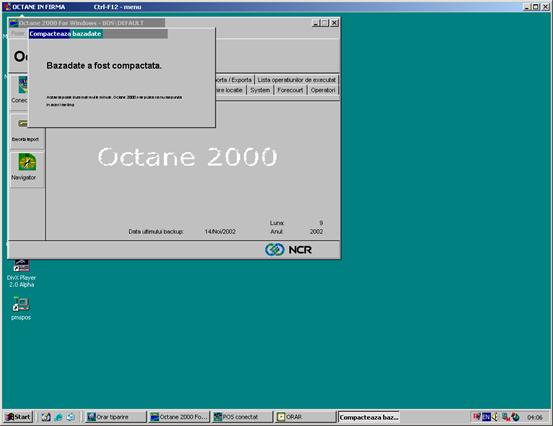553x426 pixels.
Task: Click the Luna value 9
Action: point(321,223)
